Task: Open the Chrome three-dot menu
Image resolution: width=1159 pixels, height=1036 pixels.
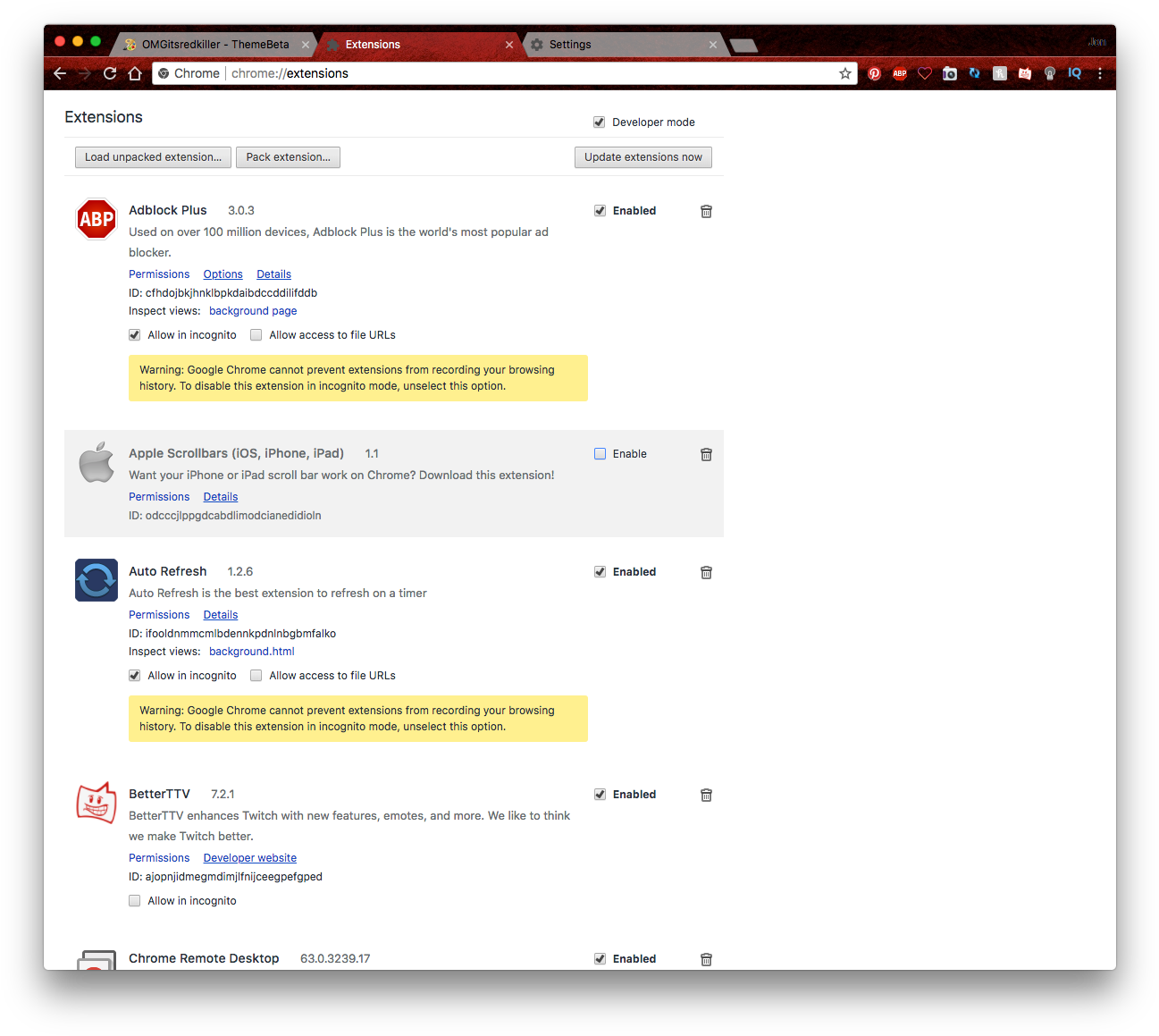Action: tap(1100, 73)
